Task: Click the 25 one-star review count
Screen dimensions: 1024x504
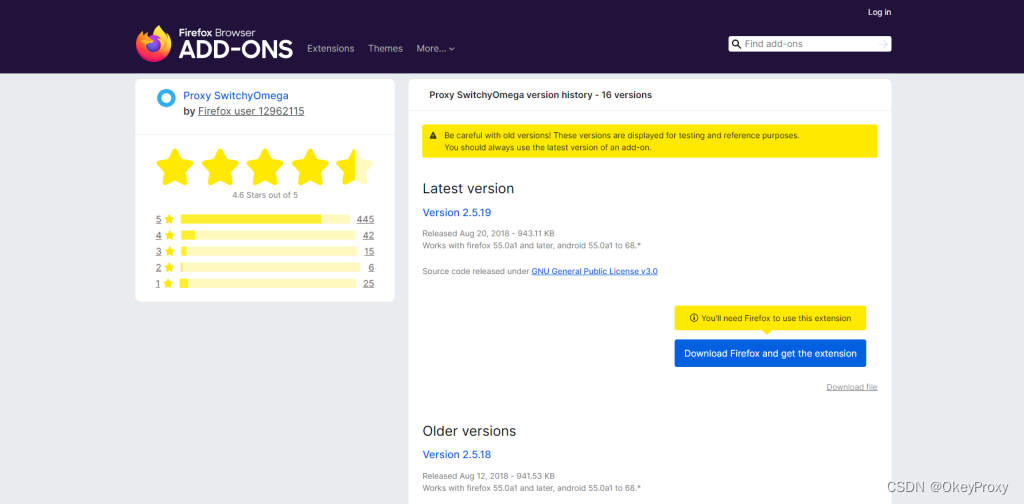Action: 368,283
